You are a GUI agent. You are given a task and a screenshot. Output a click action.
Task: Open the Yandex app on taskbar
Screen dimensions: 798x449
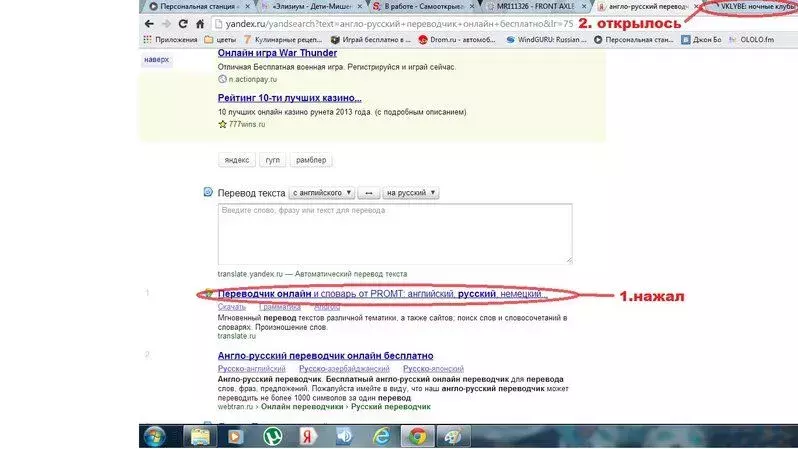click(x=307, y=437)
